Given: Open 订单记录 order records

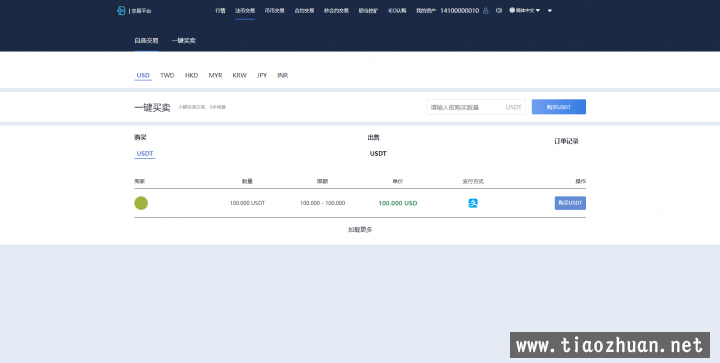Looking at the screenshot, I should click(x=566, y=141).
